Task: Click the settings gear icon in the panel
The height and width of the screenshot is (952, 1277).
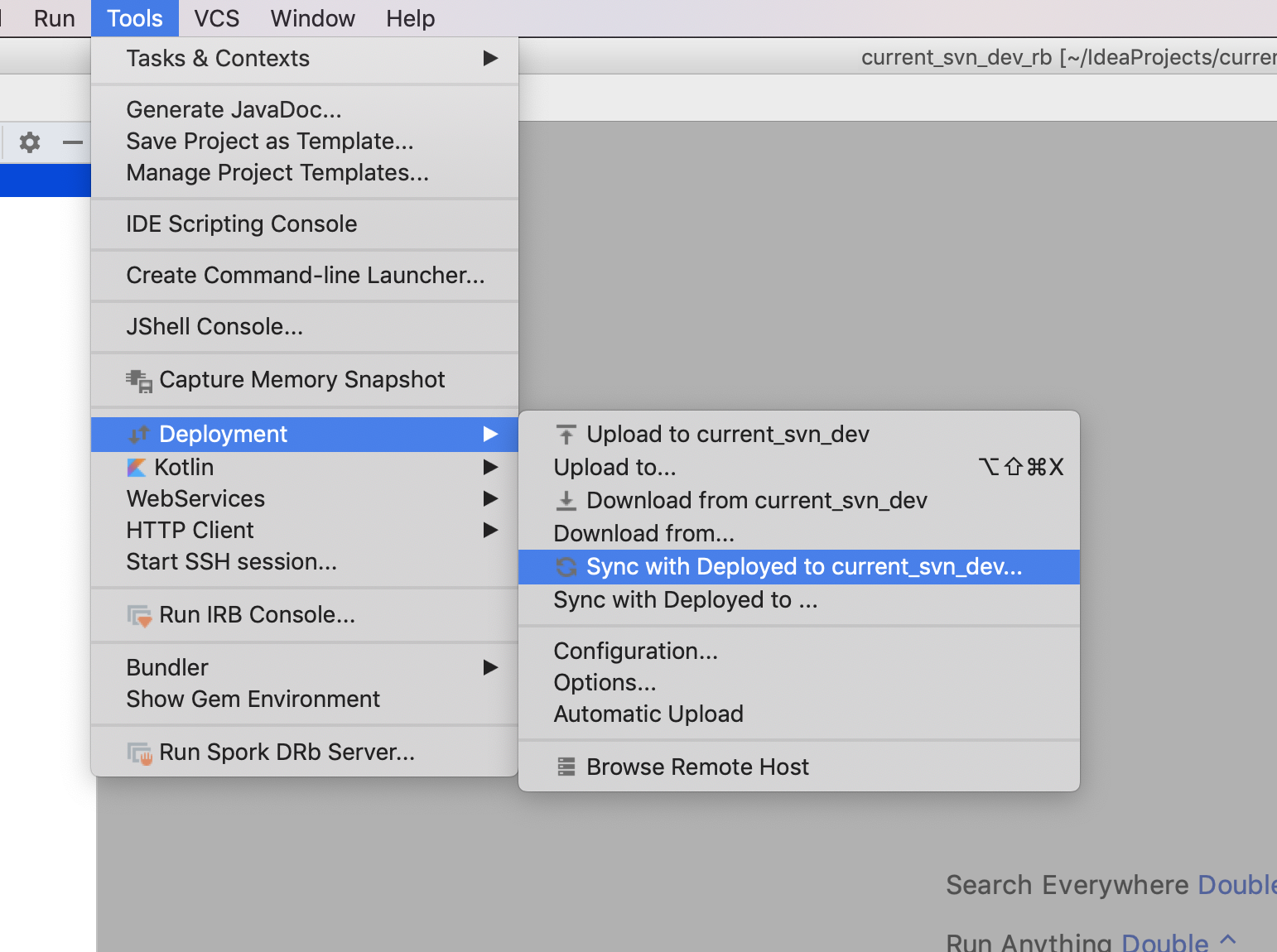Action: click(30, 142)
